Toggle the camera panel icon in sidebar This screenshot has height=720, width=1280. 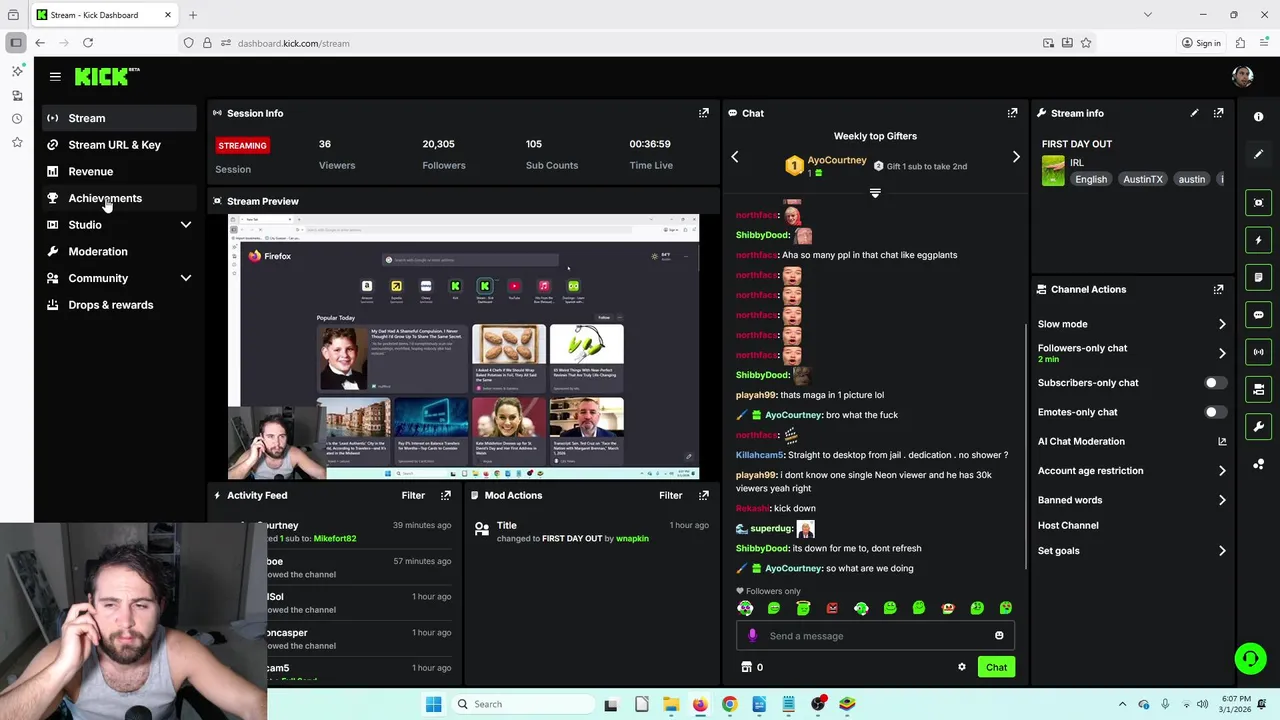[1258, 389]
